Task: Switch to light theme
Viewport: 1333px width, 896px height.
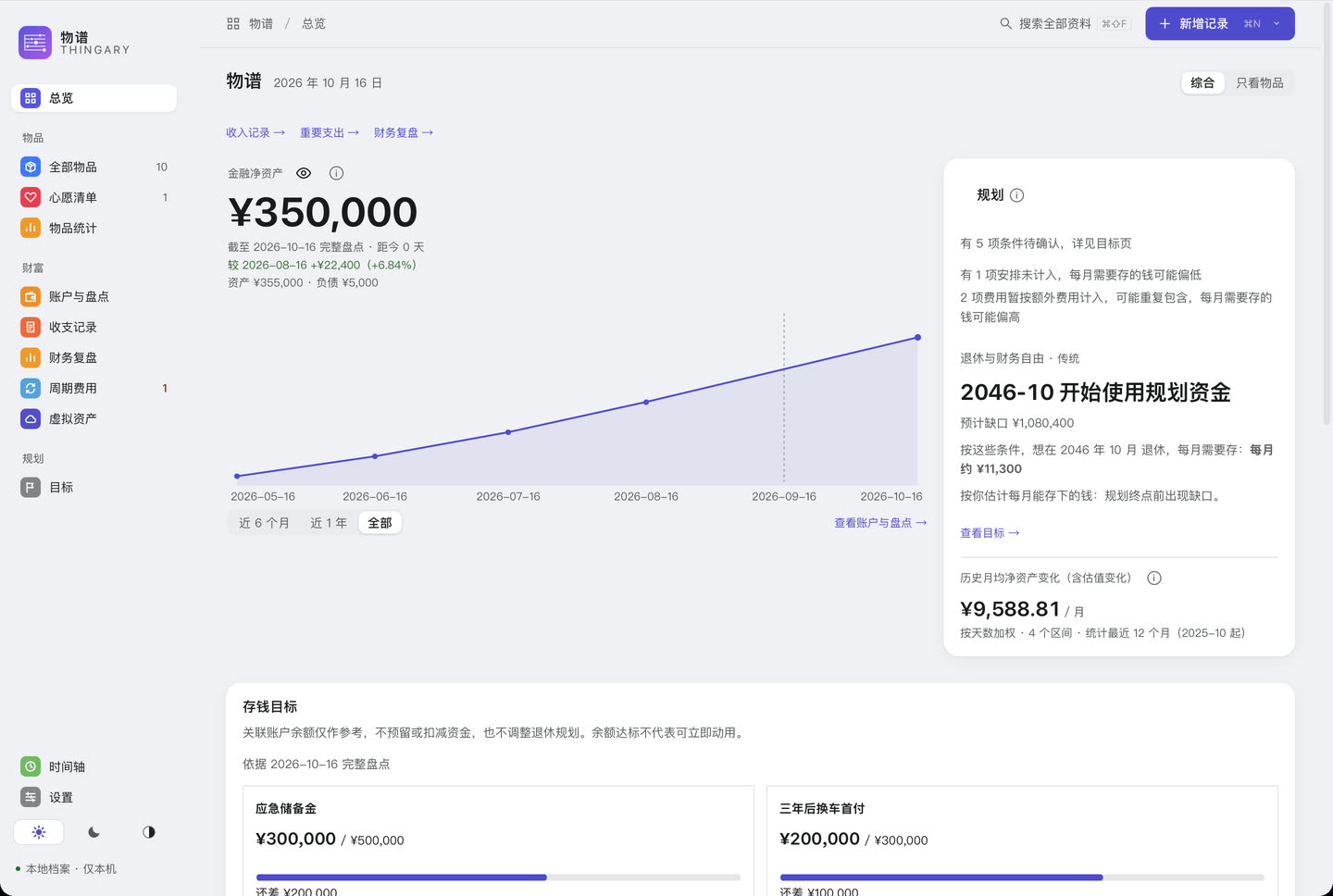Action: click(x=39, y=832)
